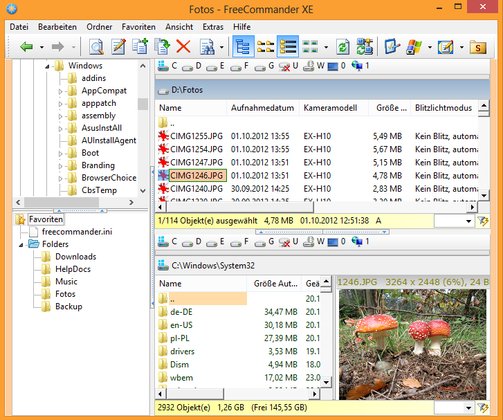Toggle the details list view mode
The height and width of the screenshot is (420, 503).
288,47
